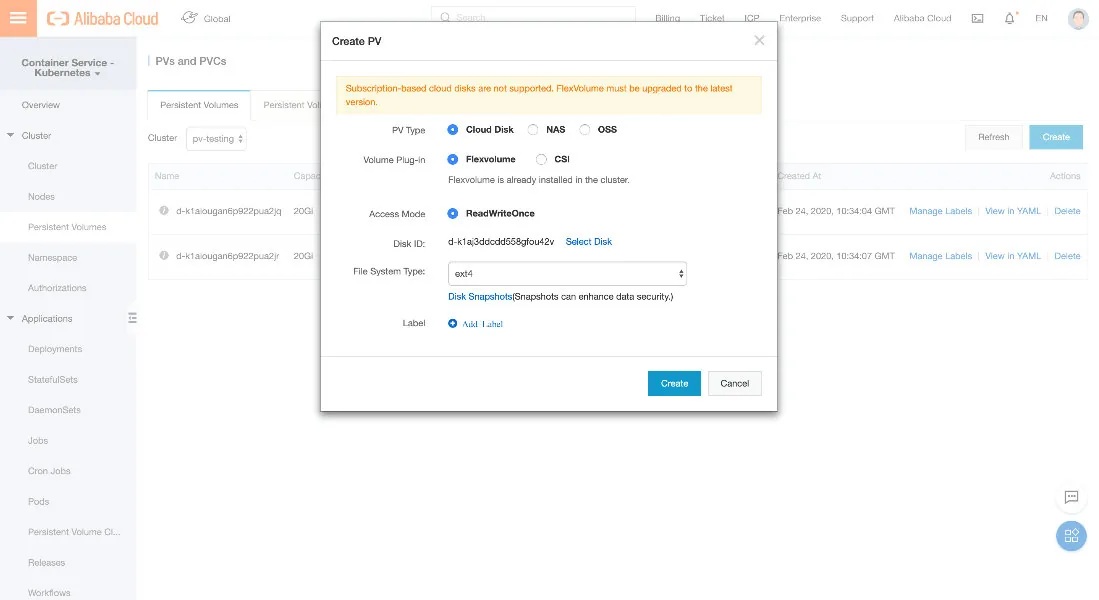The height and width of the screenshot is (600, 1099).
Task: Delete the volume created at 10:34:07
Action: click(1067, 256)
